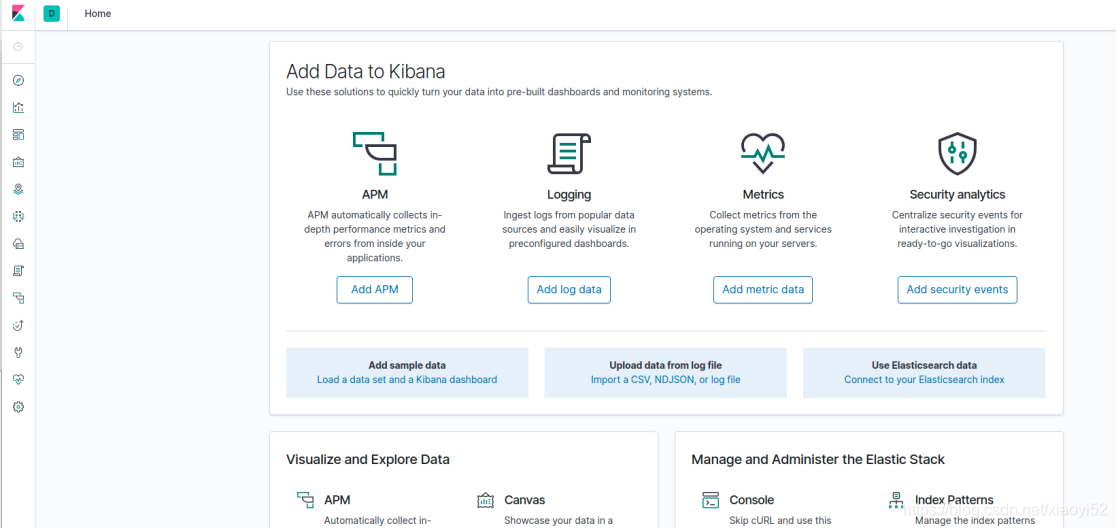Click the Add metric data button
Viewport: 1117px width, 528px height.
pos(763,290)
